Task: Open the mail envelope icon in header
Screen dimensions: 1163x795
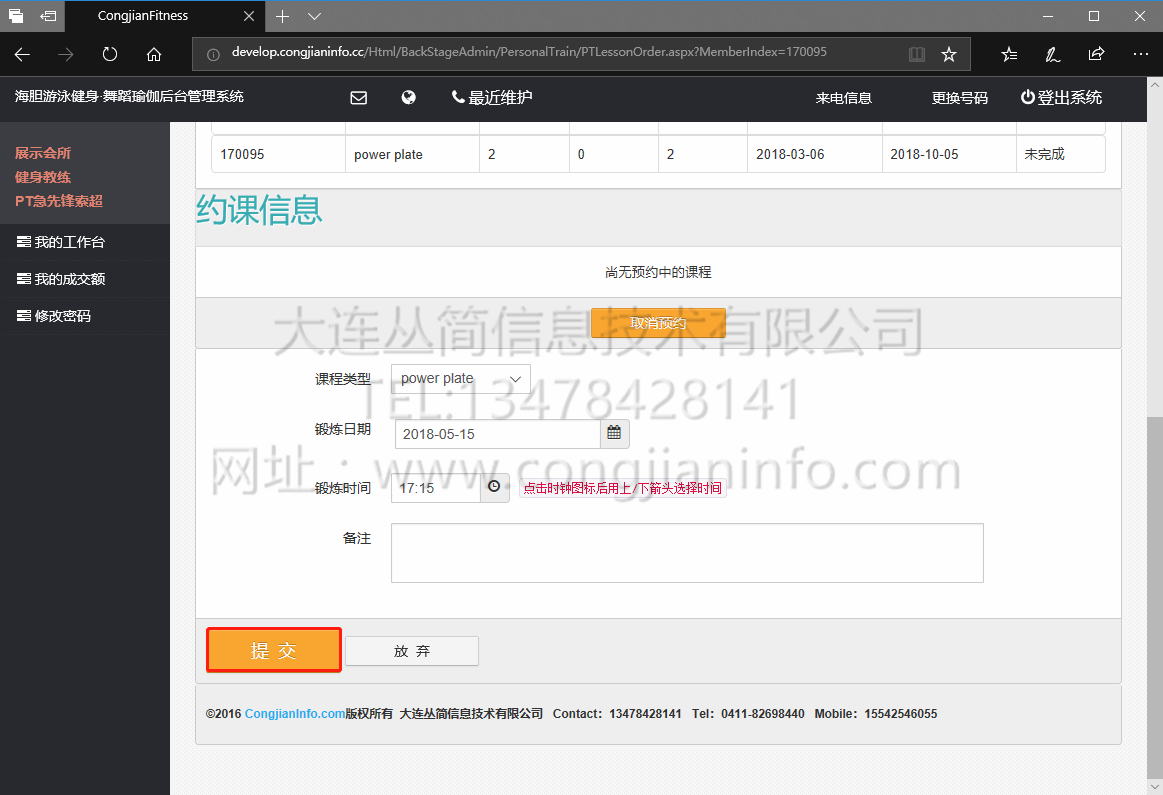Action: point(358,97)
